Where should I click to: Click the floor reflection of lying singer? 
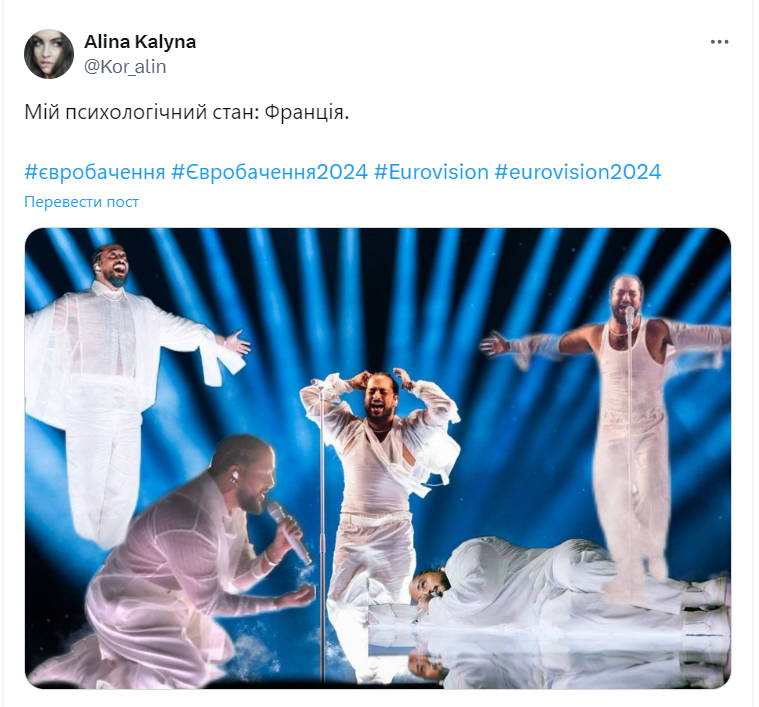[566, 663]
